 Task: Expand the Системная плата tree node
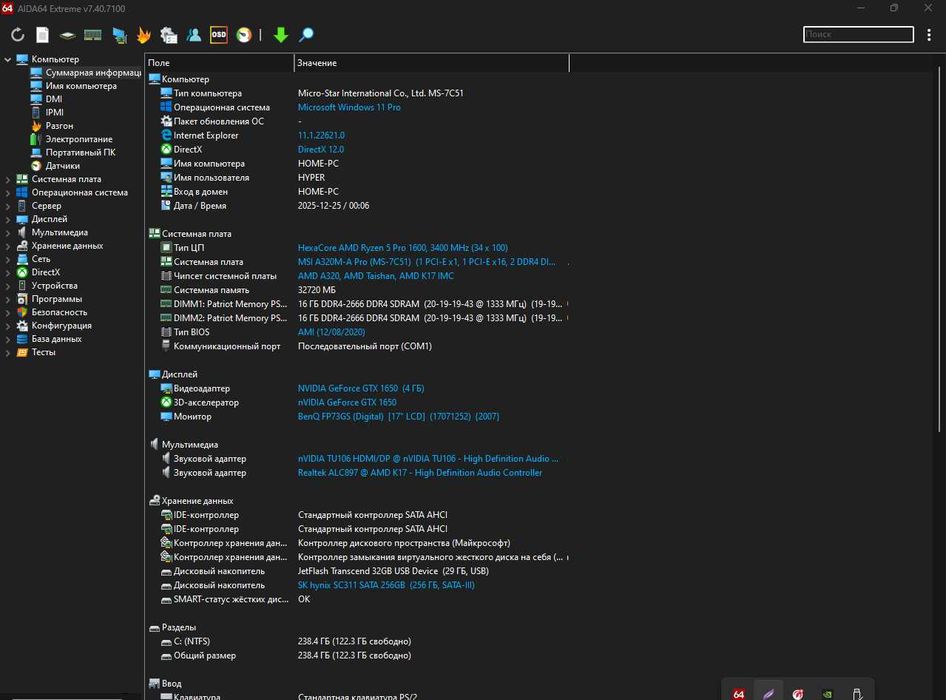tap(7, 179)
